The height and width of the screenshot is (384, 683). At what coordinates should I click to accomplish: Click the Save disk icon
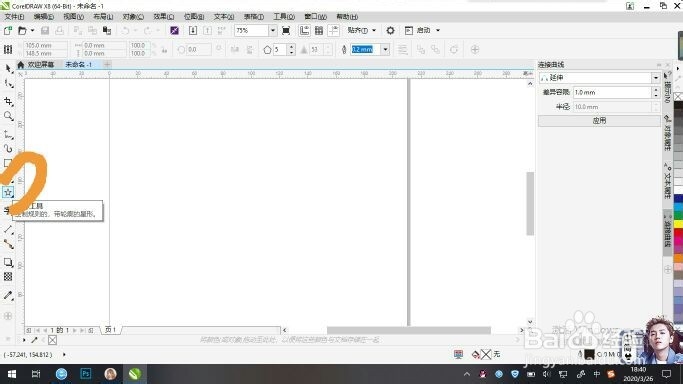coord(45,30)
